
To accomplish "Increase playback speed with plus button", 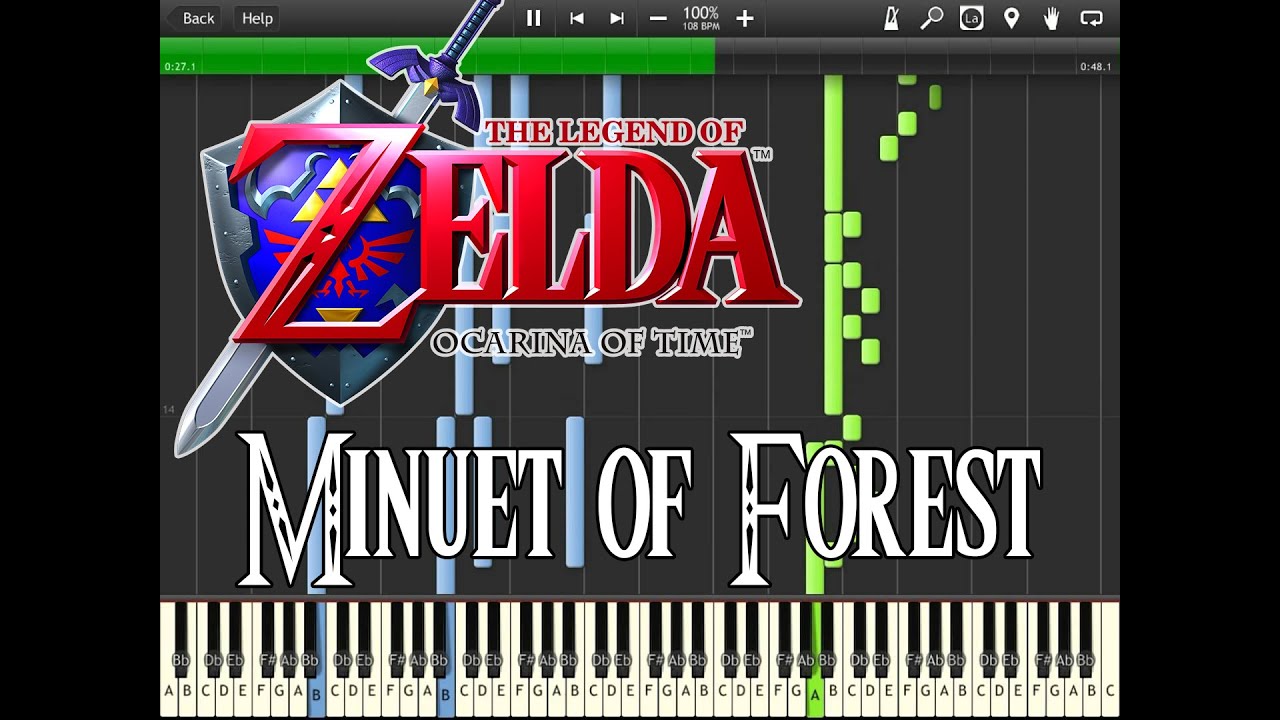I will [x=744, y=18].
